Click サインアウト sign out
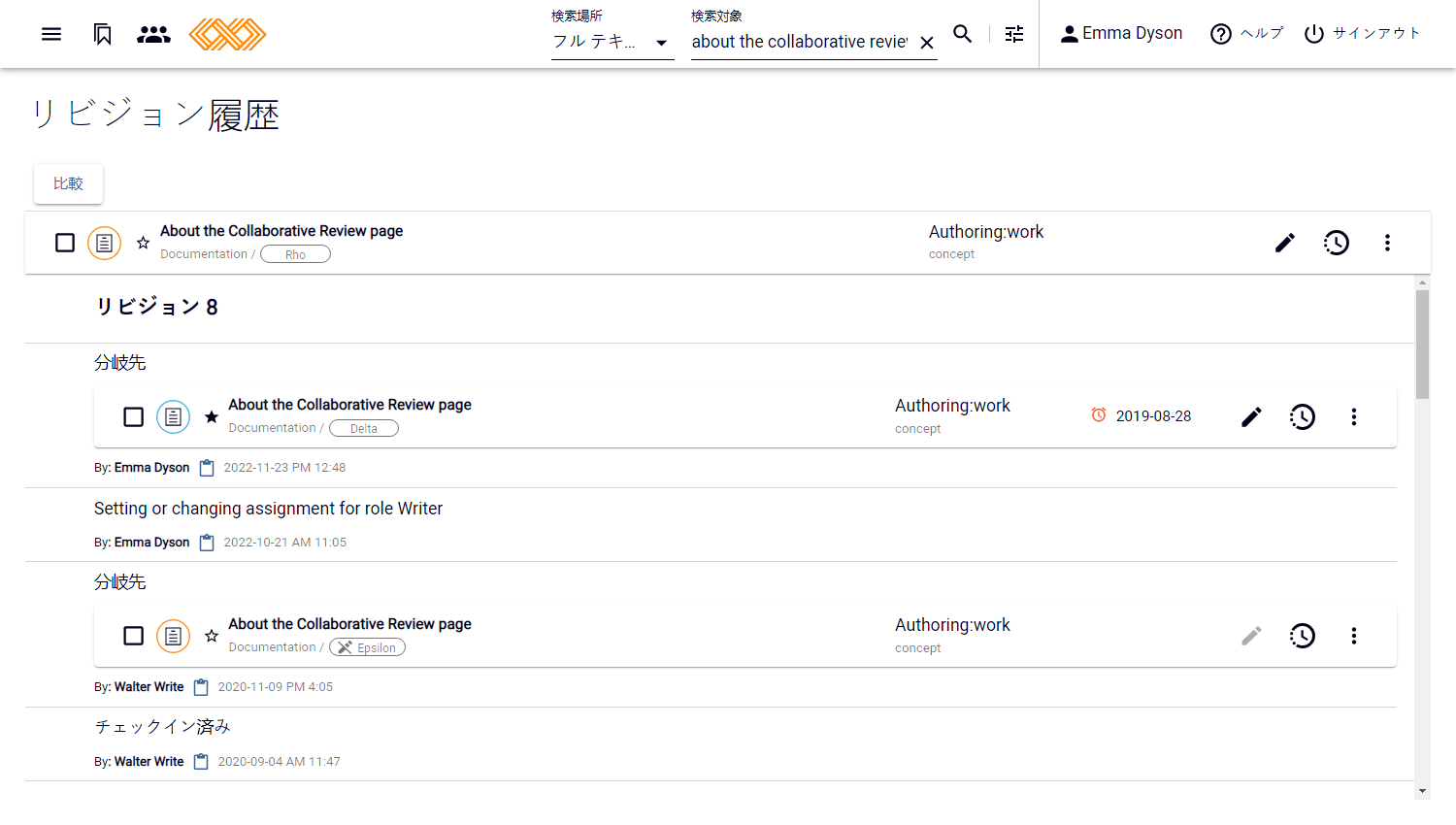The height and width of the screenshot is (825, 1456). pyautogui.click(x=1362, y=34)
